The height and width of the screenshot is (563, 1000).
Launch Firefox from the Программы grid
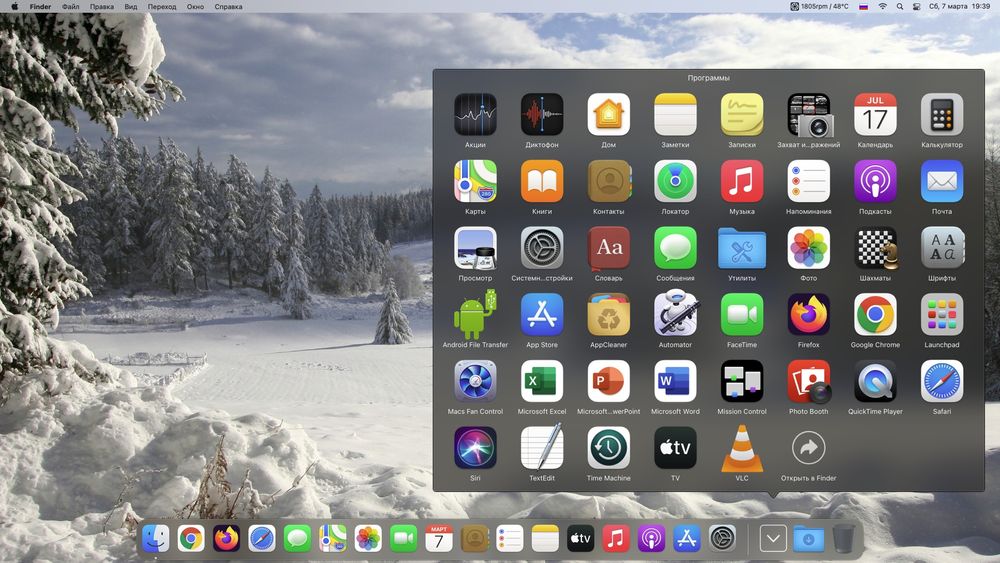808,314
